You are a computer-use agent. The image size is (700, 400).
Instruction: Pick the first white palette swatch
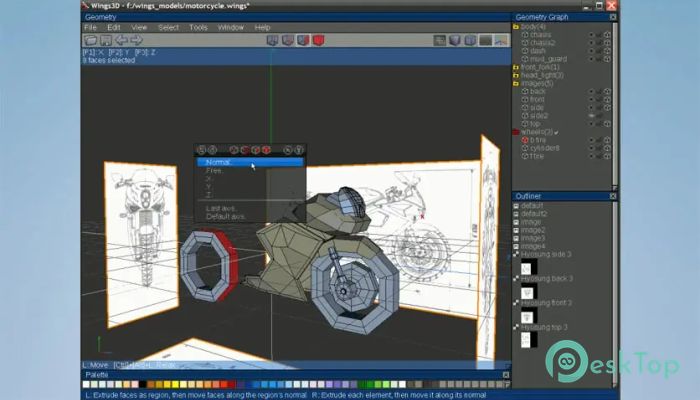(86, 384)
